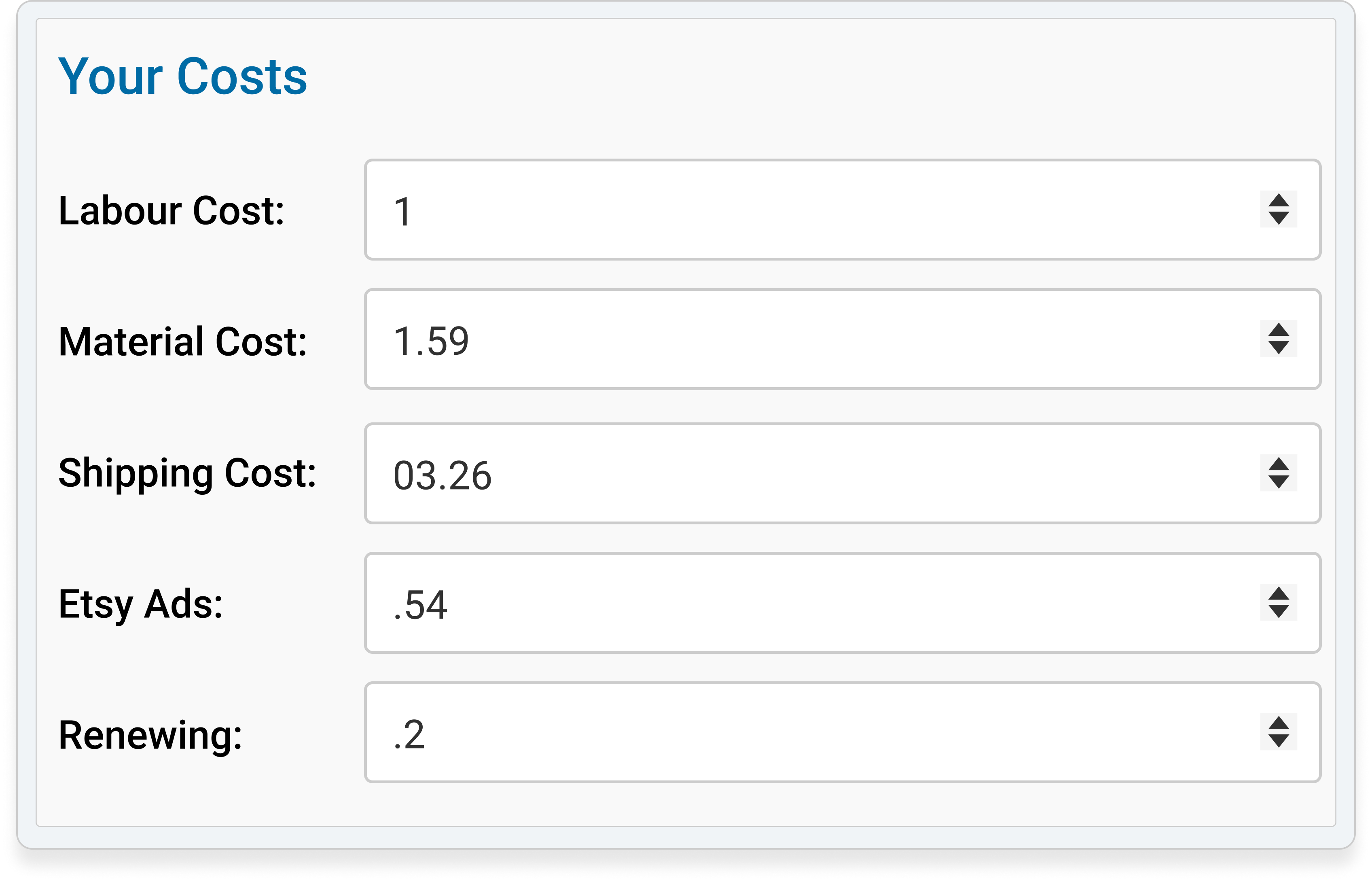Image resolution: width=1372 pixels, height=882 pixels.
Task: Focus the Material Cost input showing 1.59
Action: (842, 339)
